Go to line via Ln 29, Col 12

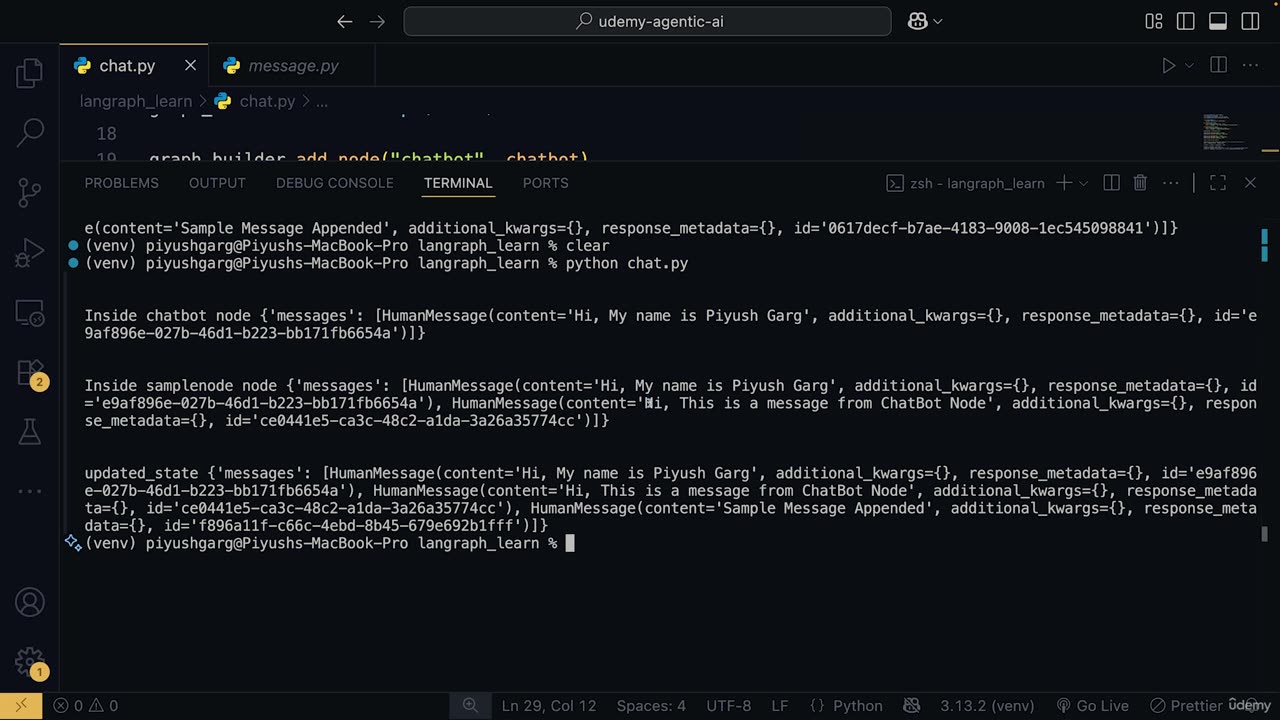[x=549, y=705]
